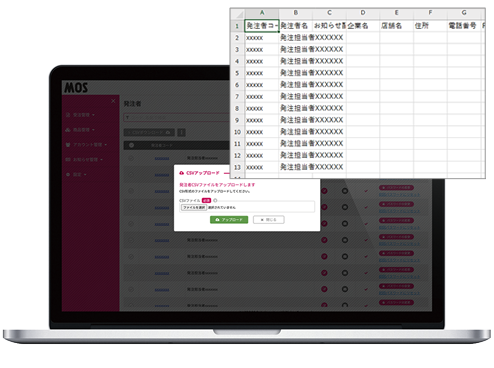Expand the 発注管理 sidebar menu

pos(80,115)
